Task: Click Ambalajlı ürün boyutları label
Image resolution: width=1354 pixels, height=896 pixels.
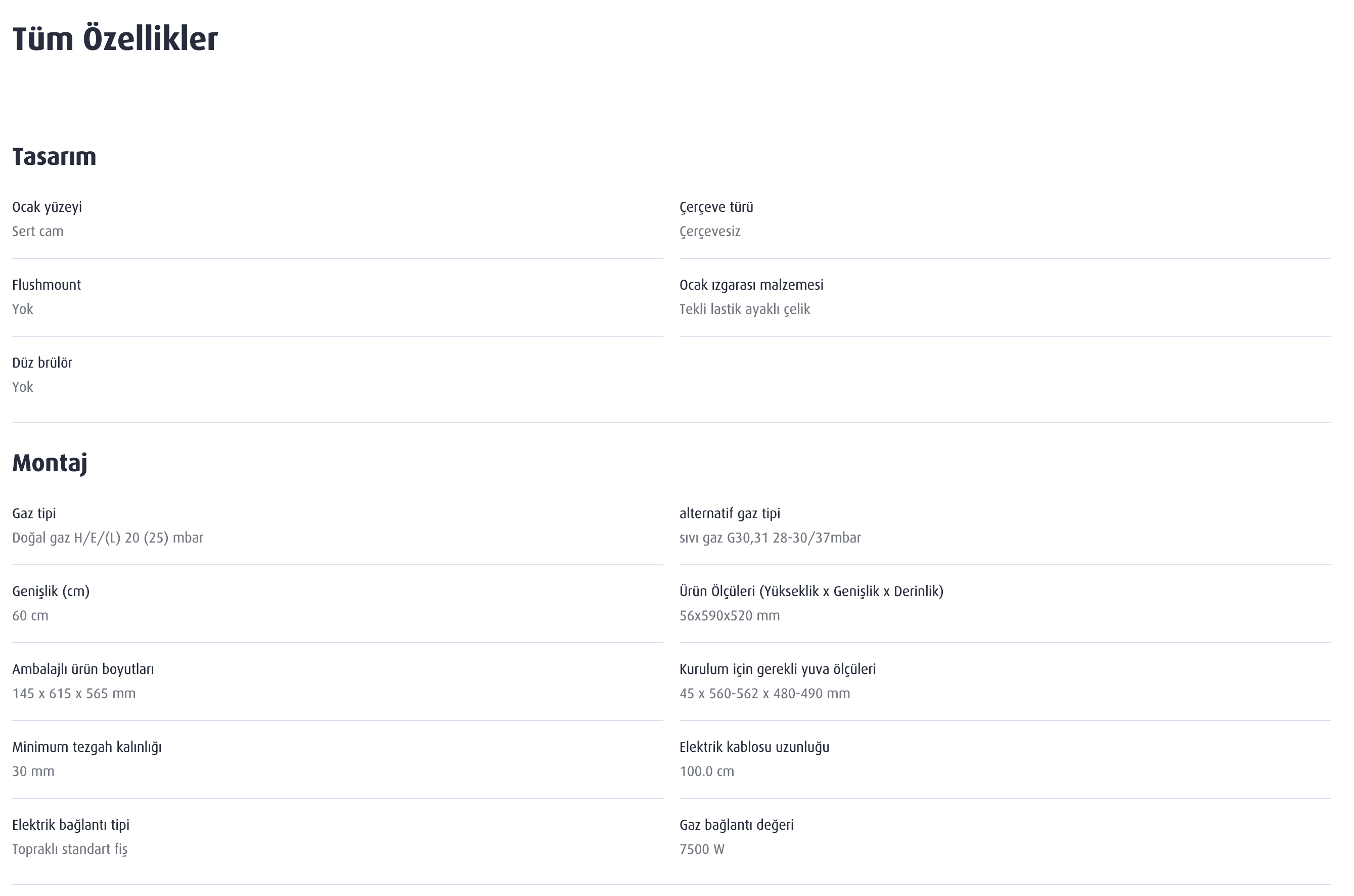Action: click(83, 669)
